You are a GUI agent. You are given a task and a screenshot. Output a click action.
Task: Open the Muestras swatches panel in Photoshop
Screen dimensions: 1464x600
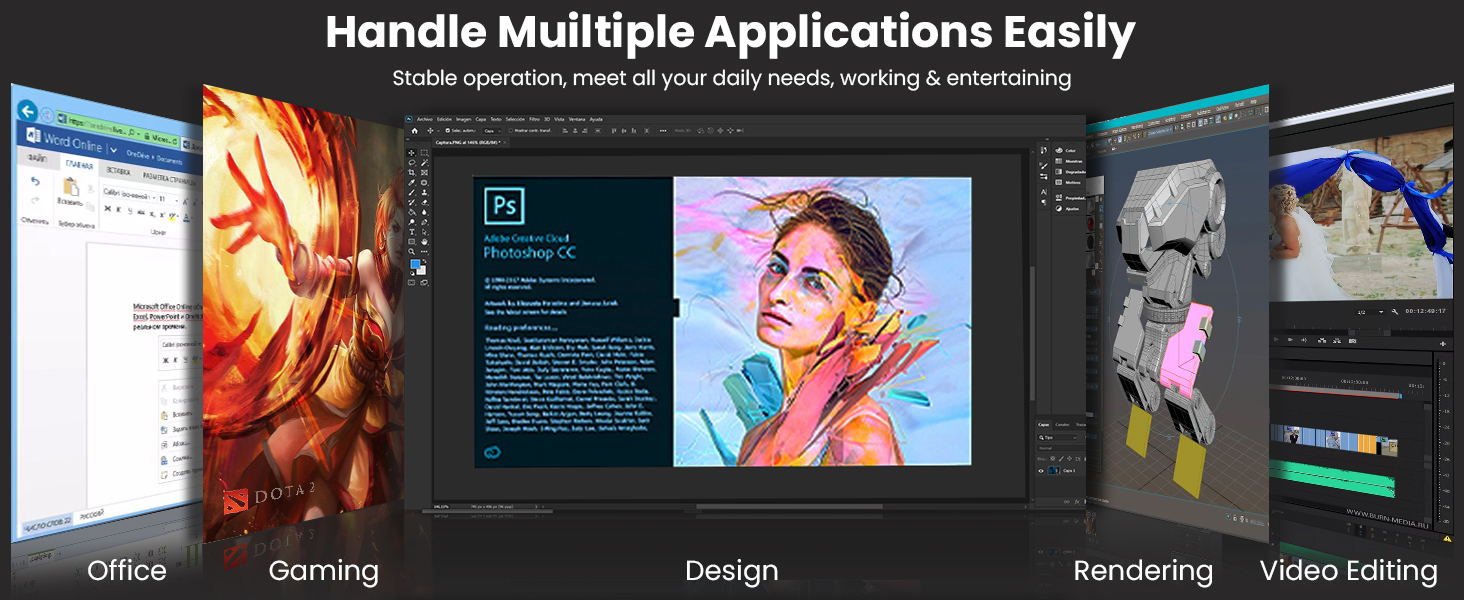tap(1059, 161)
